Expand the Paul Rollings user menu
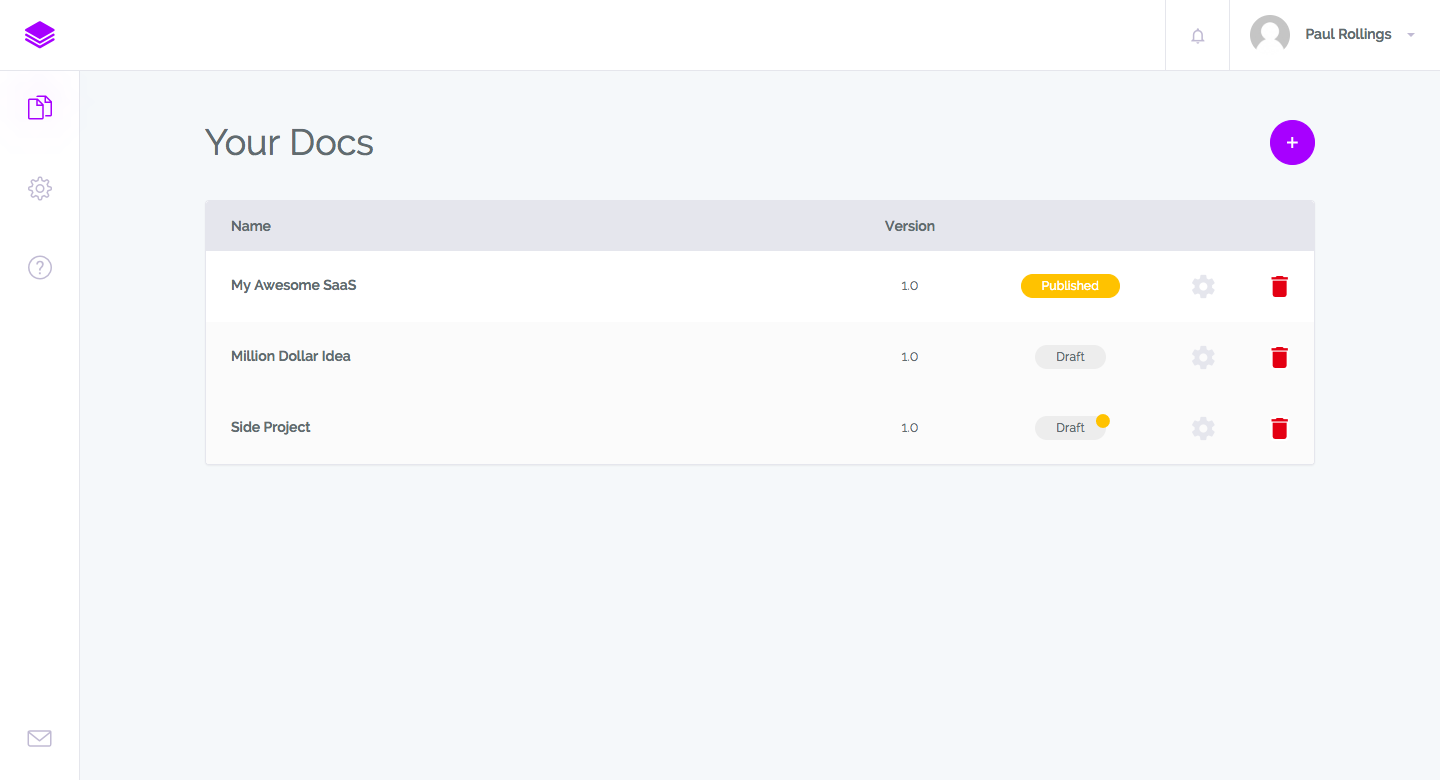The height and width of the screenshot is (780, 1440). click(1410, 35)
